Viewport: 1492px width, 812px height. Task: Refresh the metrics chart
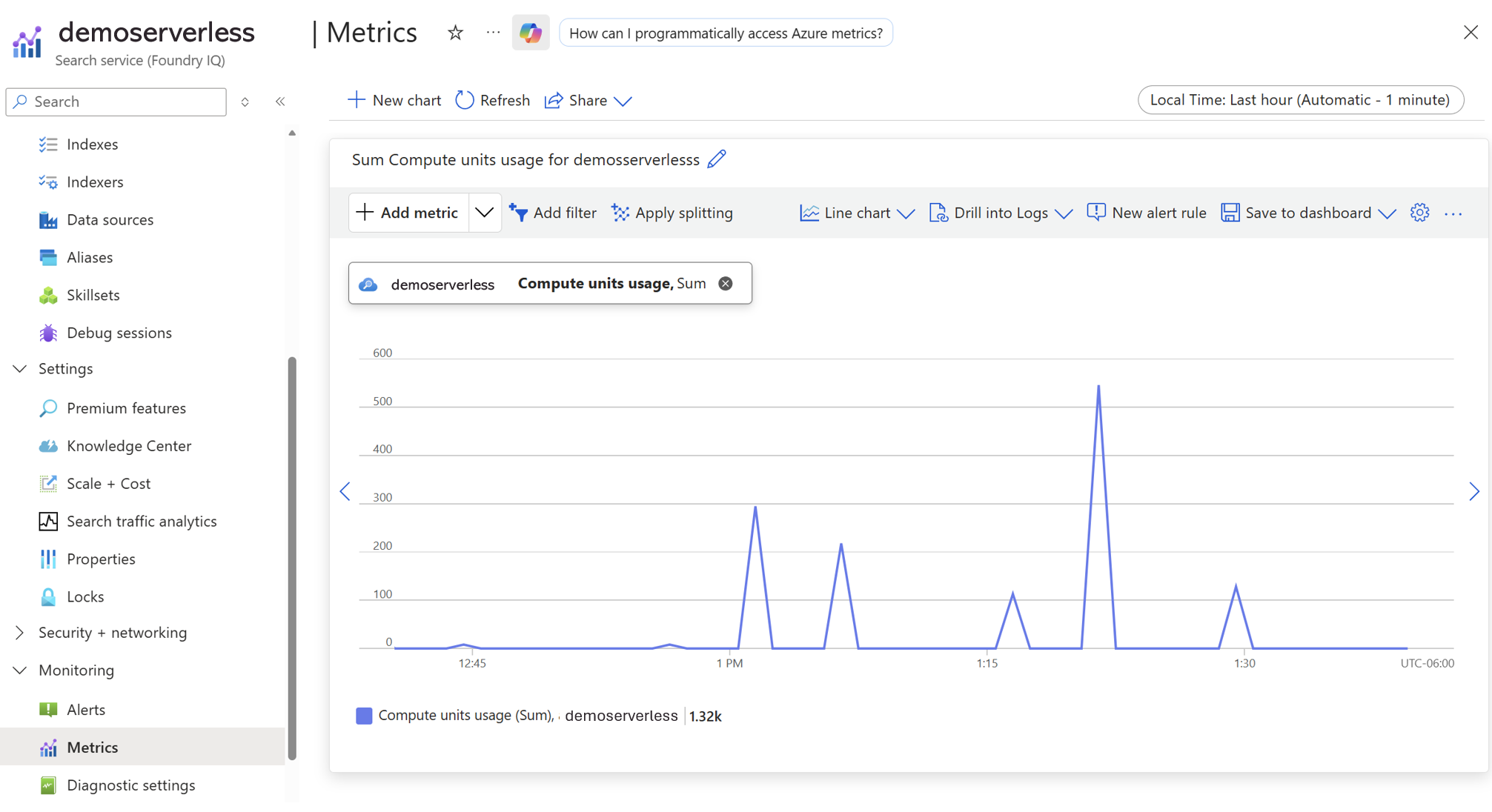[493, 100]
